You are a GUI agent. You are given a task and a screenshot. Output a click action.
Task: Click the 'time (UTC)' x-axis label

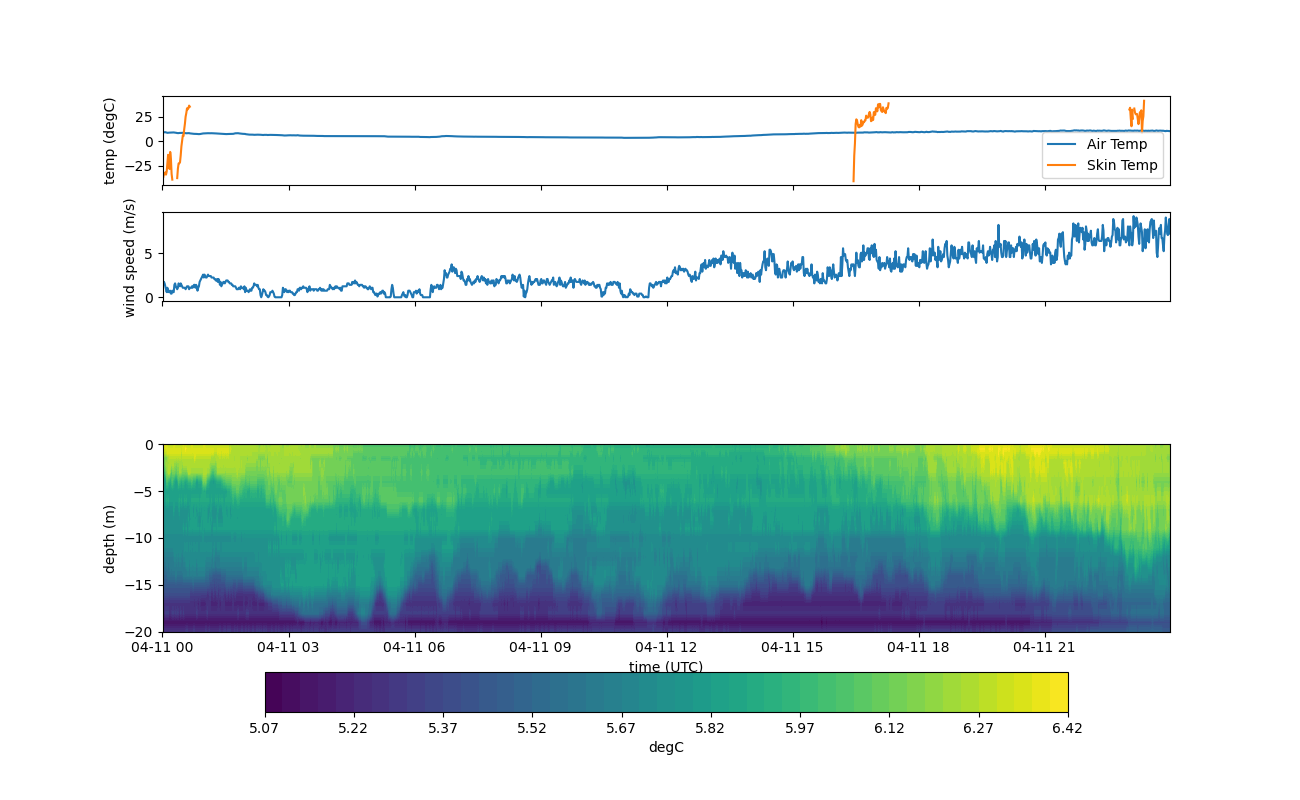(666, 667)
